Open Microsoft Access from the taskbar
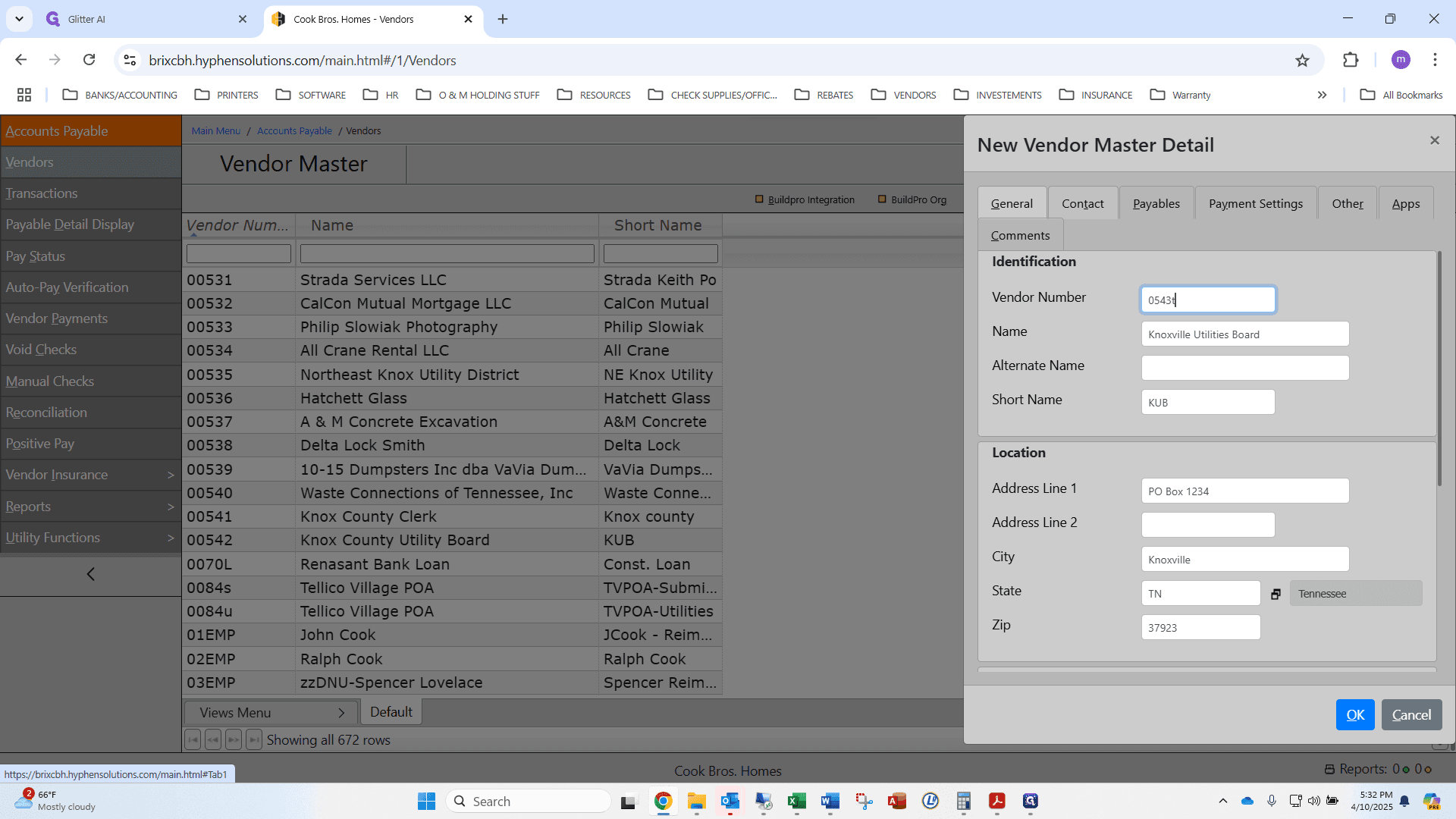The image size is (1456, 819). click(896, 801)
